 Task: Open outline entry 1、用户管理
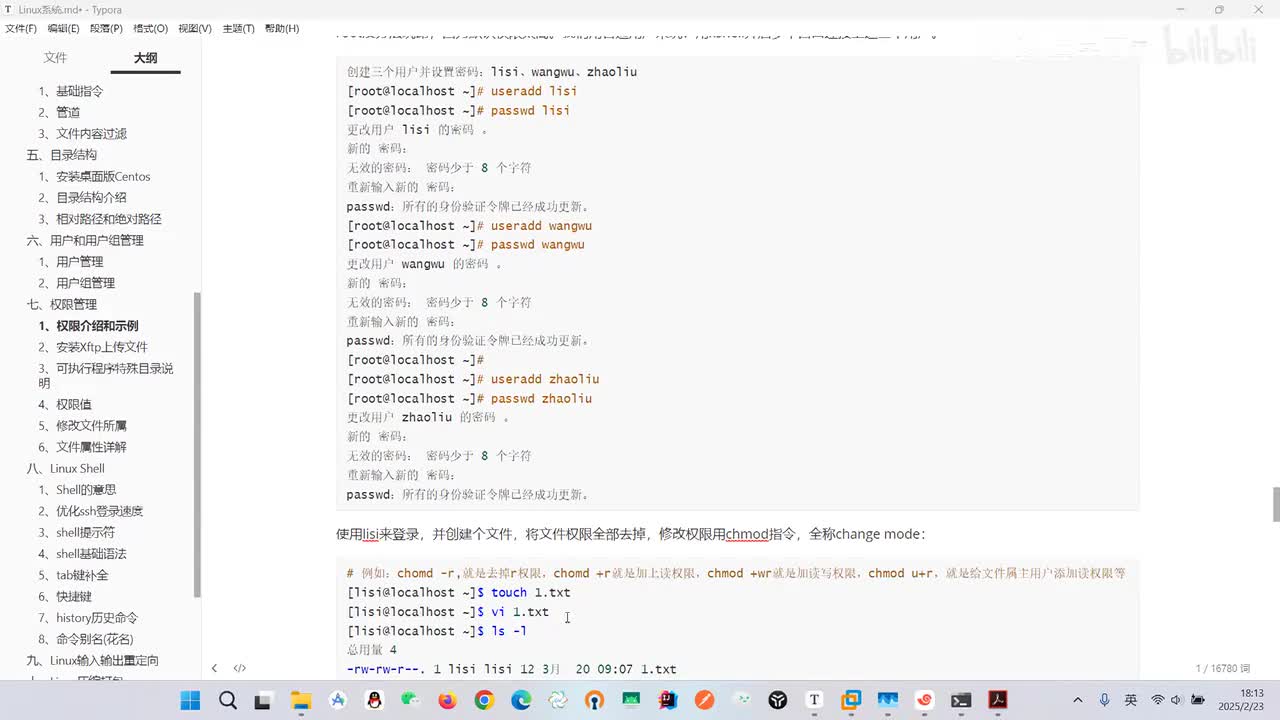[71, 262]
